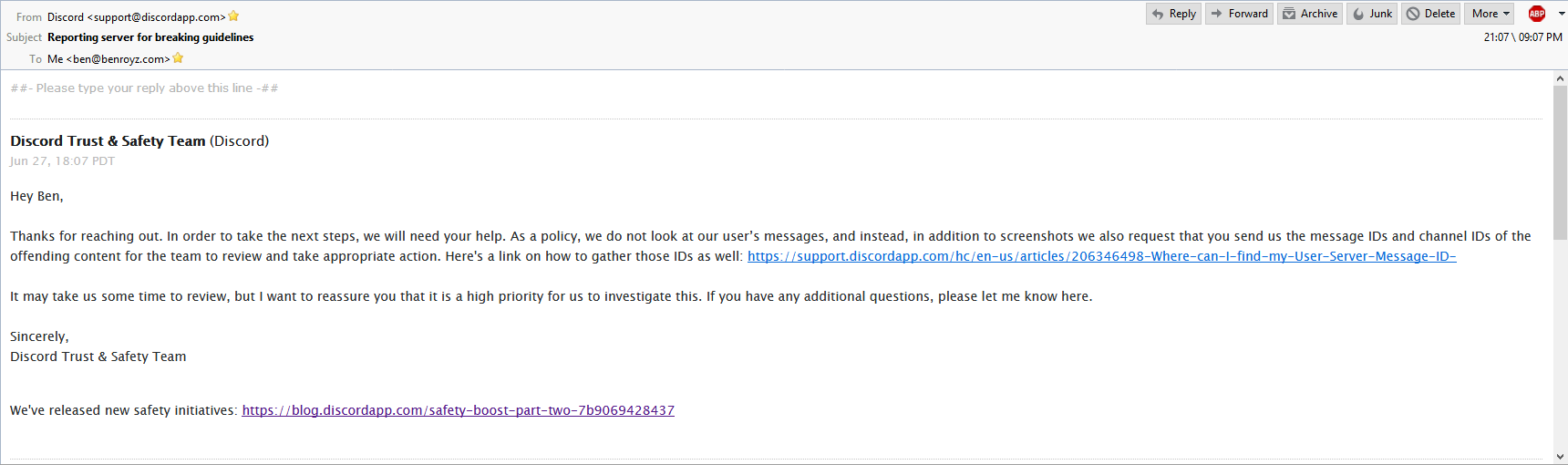Toggle the star next to the Discord sender address
The height and width of the screenshot is (465, 1568).
[x=233, y=16]
